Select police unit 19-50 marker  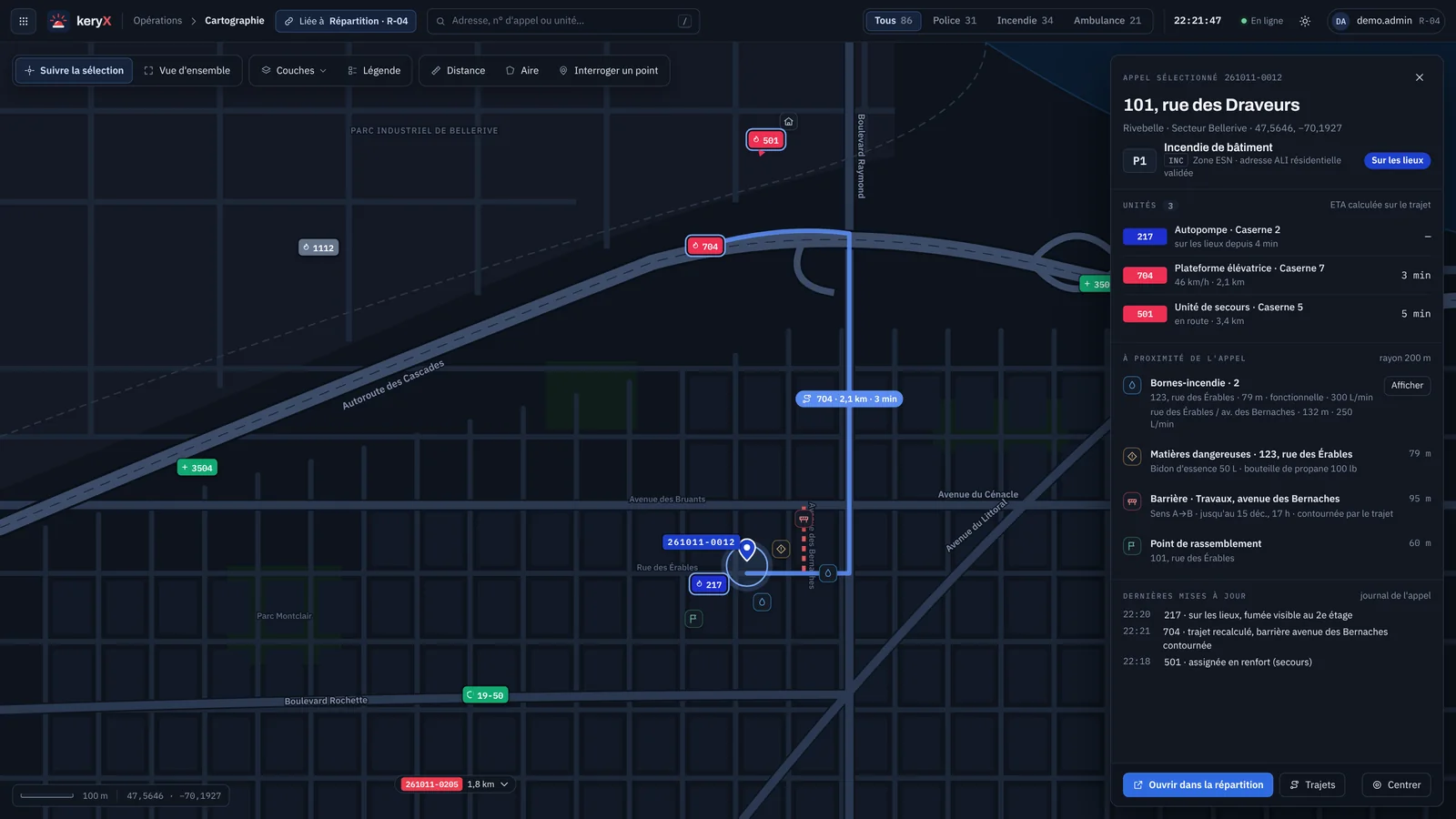(486, 695)
